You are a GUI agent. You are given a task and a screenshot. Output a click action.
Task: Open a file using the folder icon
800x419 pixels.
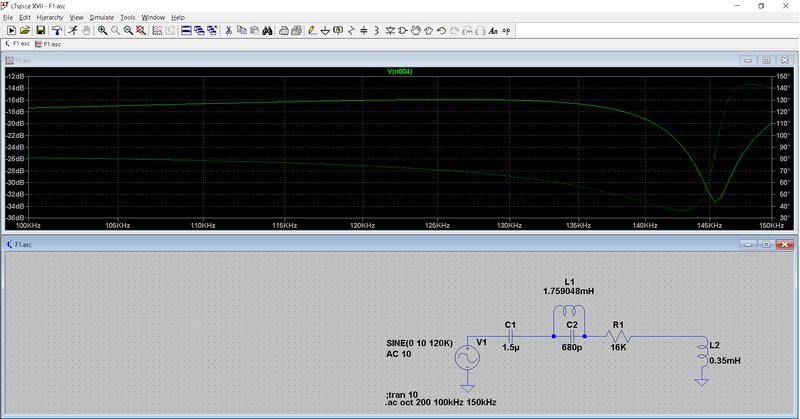(x=24, y=31)
